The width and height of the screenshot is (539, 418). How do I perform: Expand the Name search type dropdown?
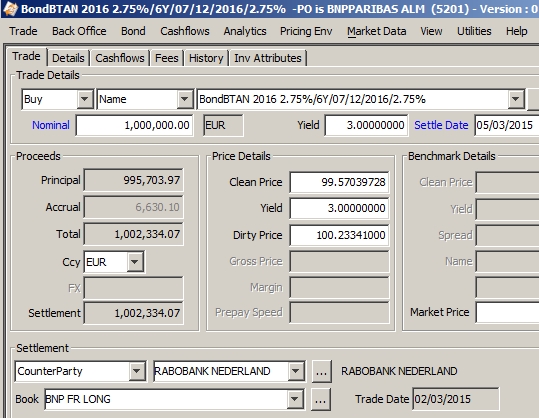185,99
